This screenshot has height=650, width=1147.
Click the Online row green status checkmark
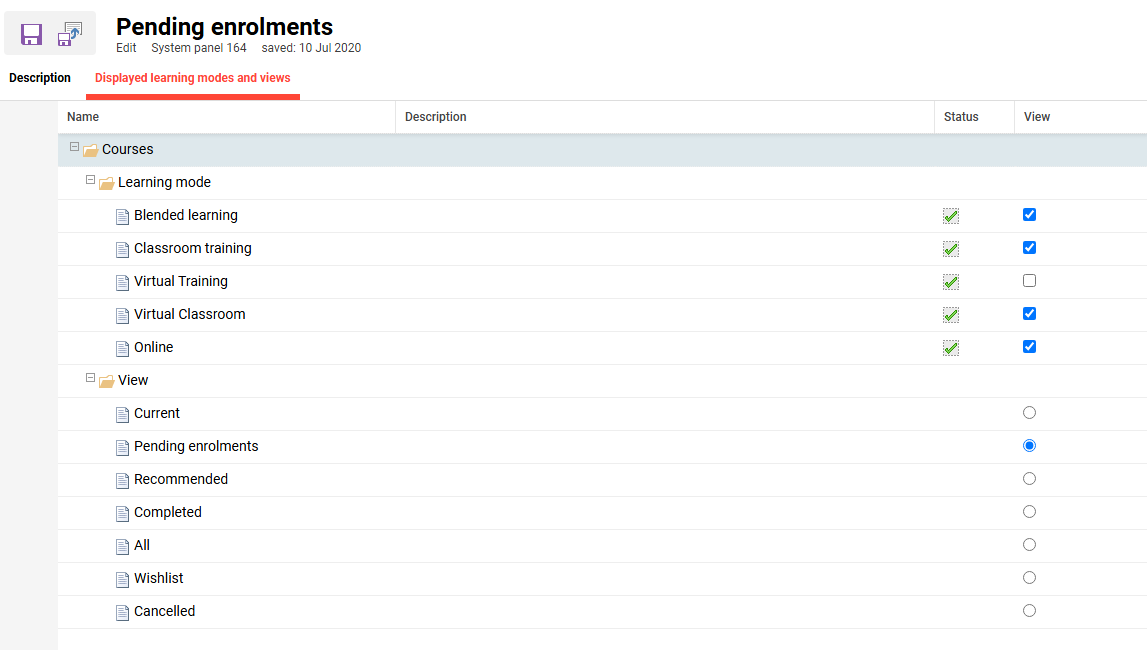(951, 348)
